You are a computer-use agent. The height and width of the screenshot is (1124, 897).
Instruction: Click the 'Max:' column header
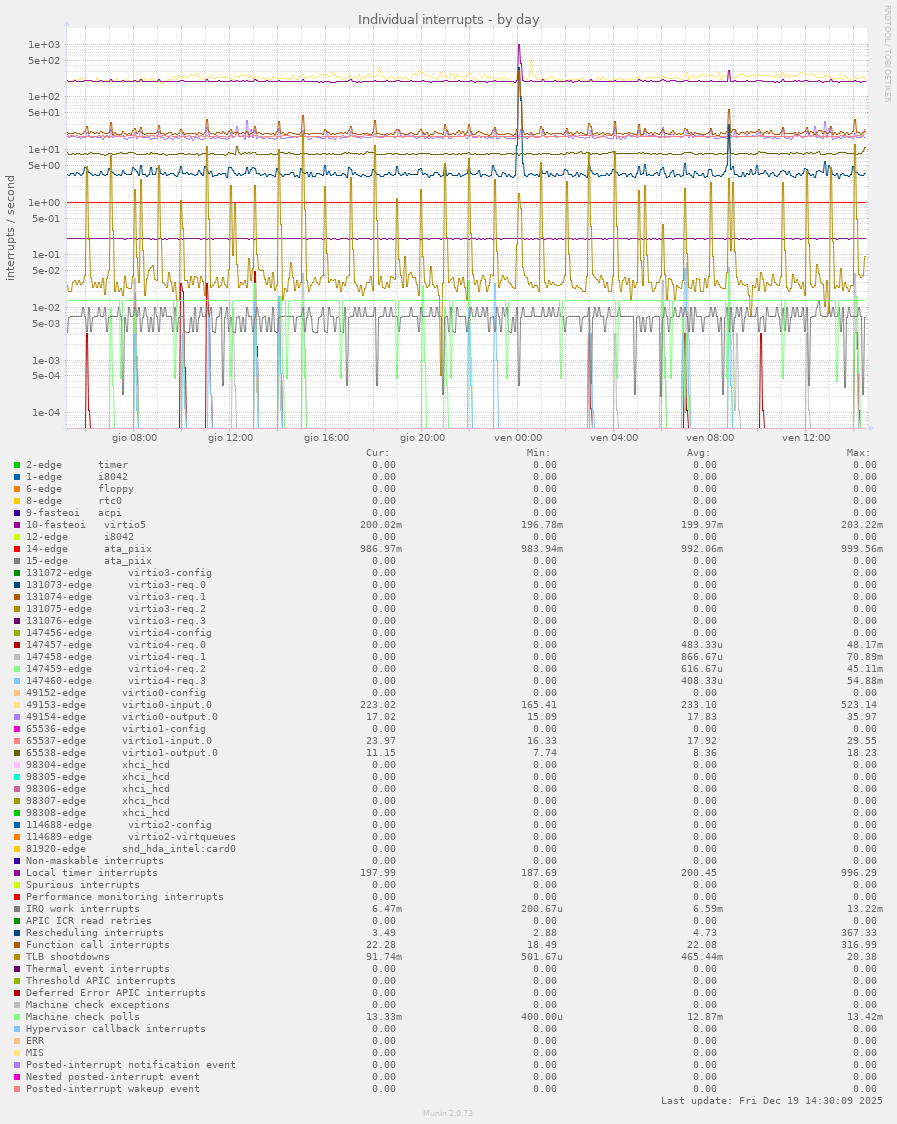(858, 452)
